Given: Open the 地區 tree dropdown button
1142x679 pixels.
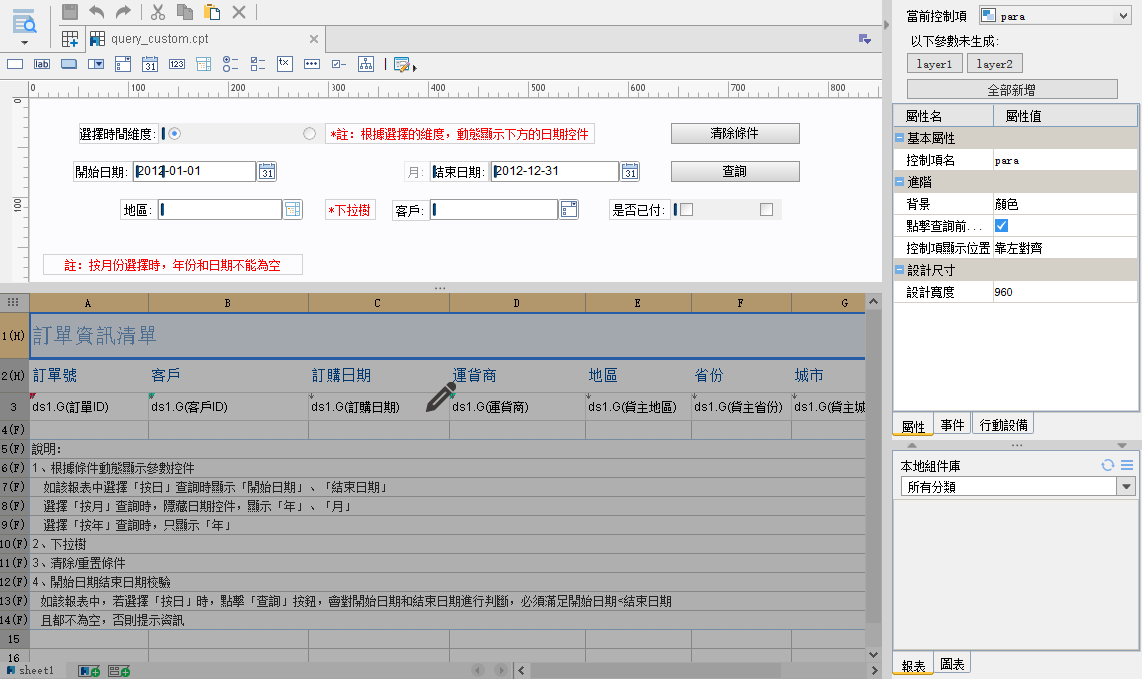Looking at the screenshot, I should point(293,210).
